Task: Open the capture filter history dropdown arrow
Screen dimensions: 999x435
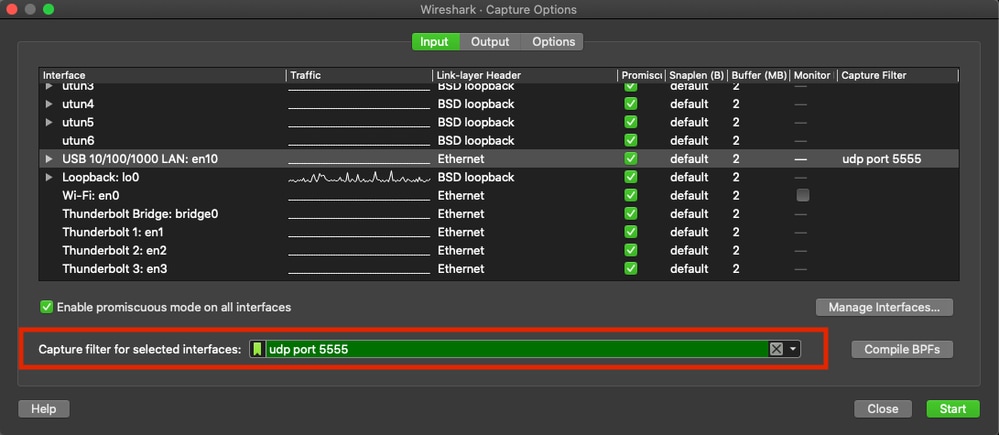Action: [x=793, y=349]
